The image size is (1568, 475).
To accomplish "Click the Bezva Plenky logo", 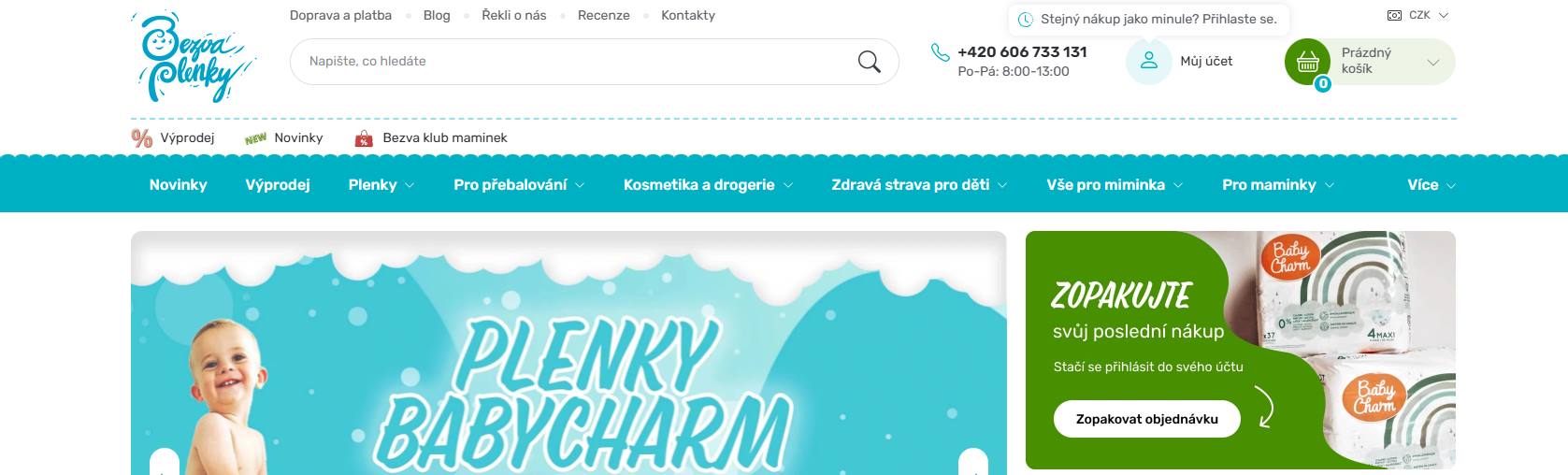I will click(x=194, y=57).
